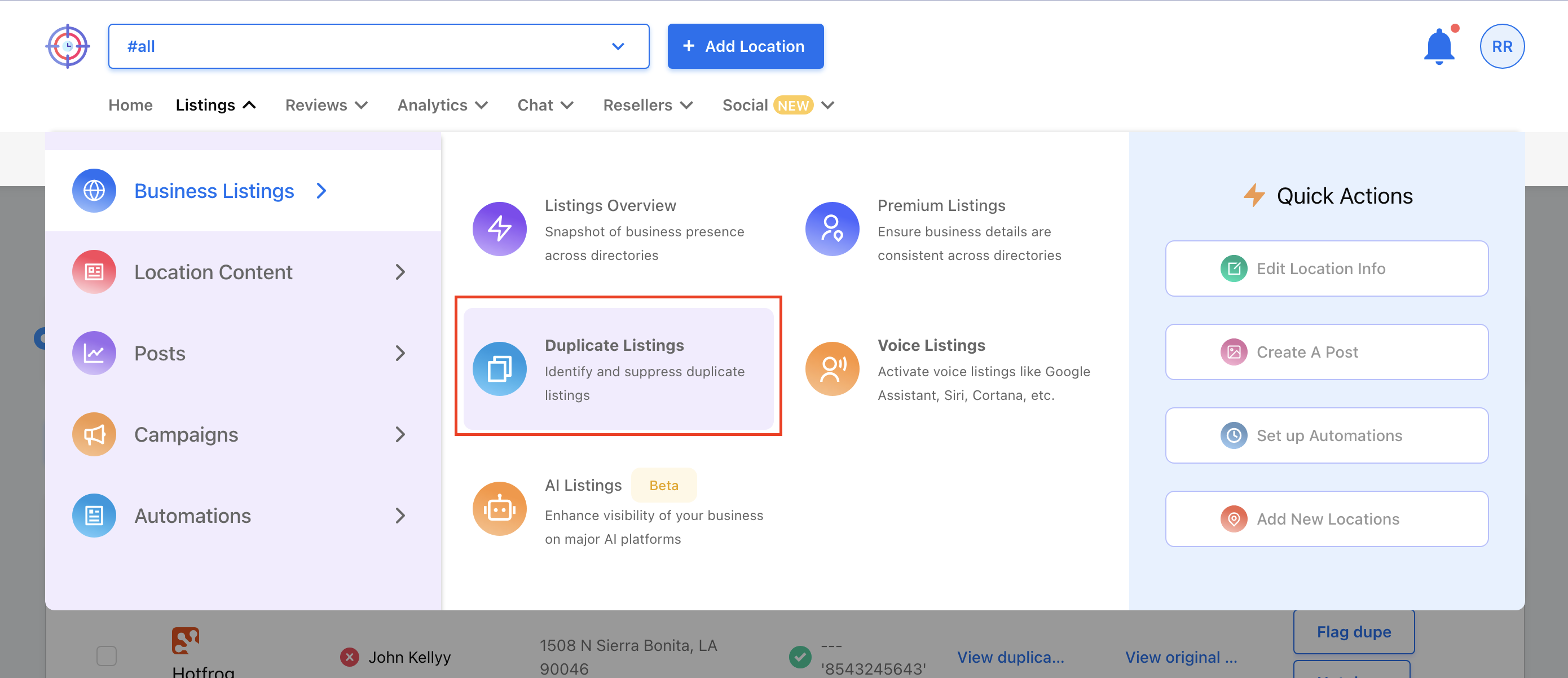Expand the Campaigns chevron arrow
Image resolution: width=1568 pixels, height=678 pixels.
pyautogui.click(x=400, y=434)
